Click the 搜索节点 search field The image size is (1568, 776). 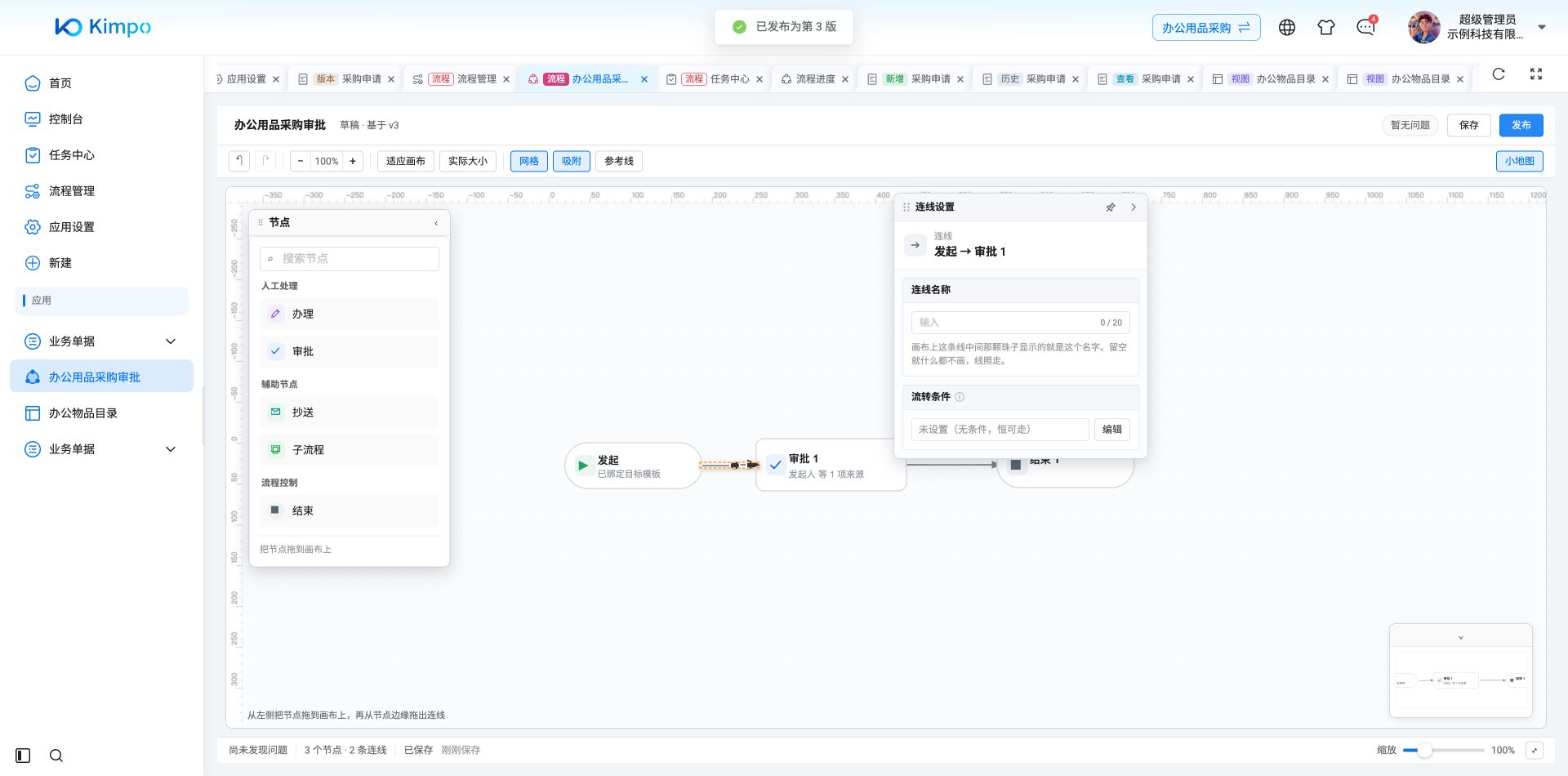(350, 259)
